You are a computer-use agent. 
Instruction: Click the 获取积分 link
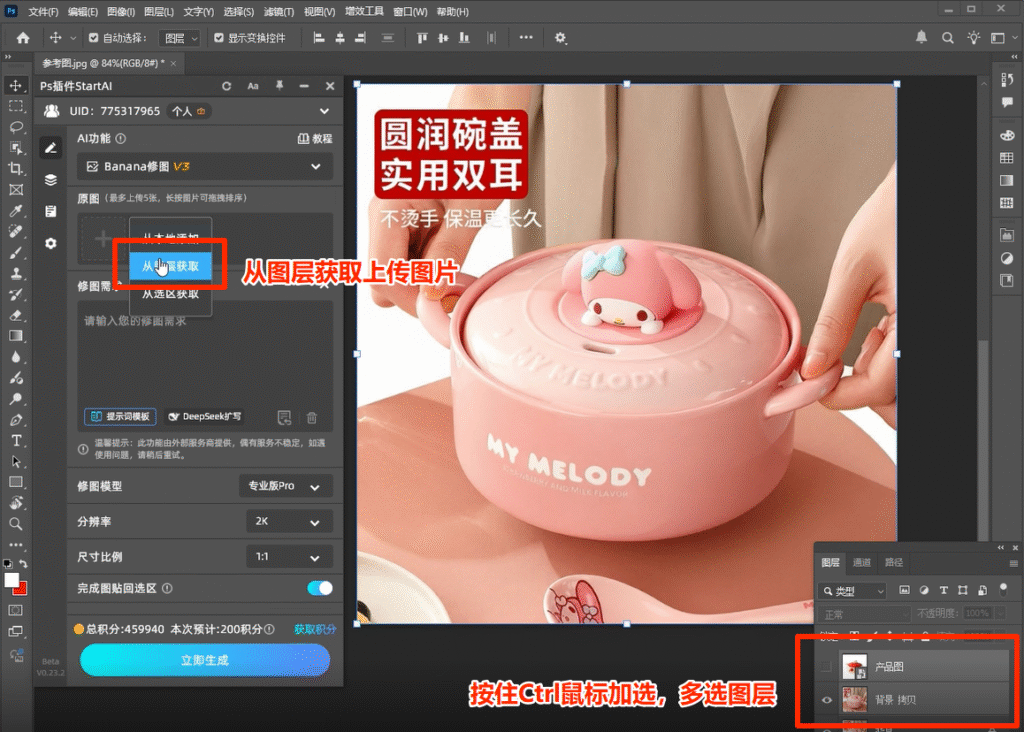tap(315, 629)
